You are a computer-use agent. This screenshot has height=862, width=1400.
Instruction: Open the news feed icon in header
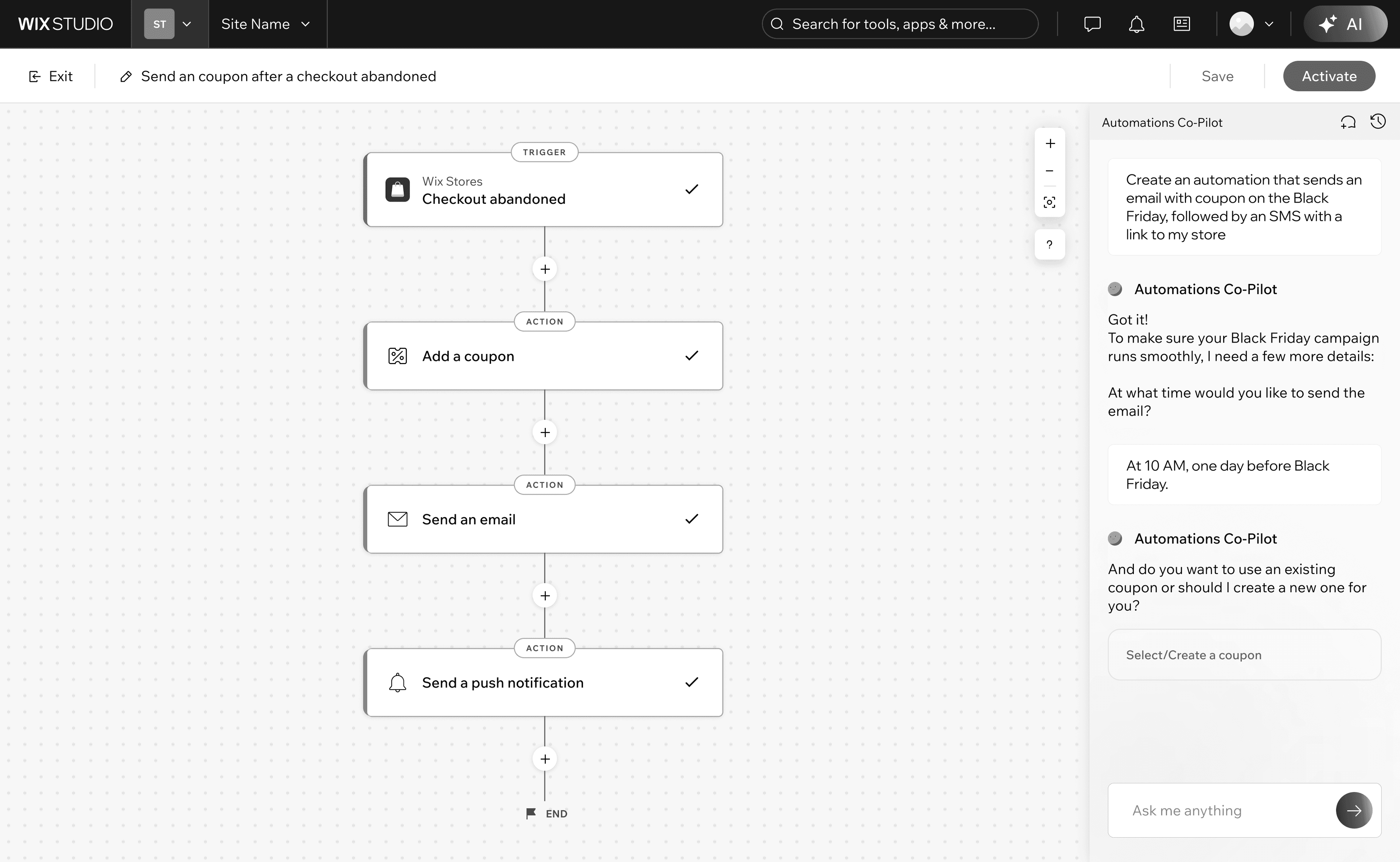coord(1182,24)
